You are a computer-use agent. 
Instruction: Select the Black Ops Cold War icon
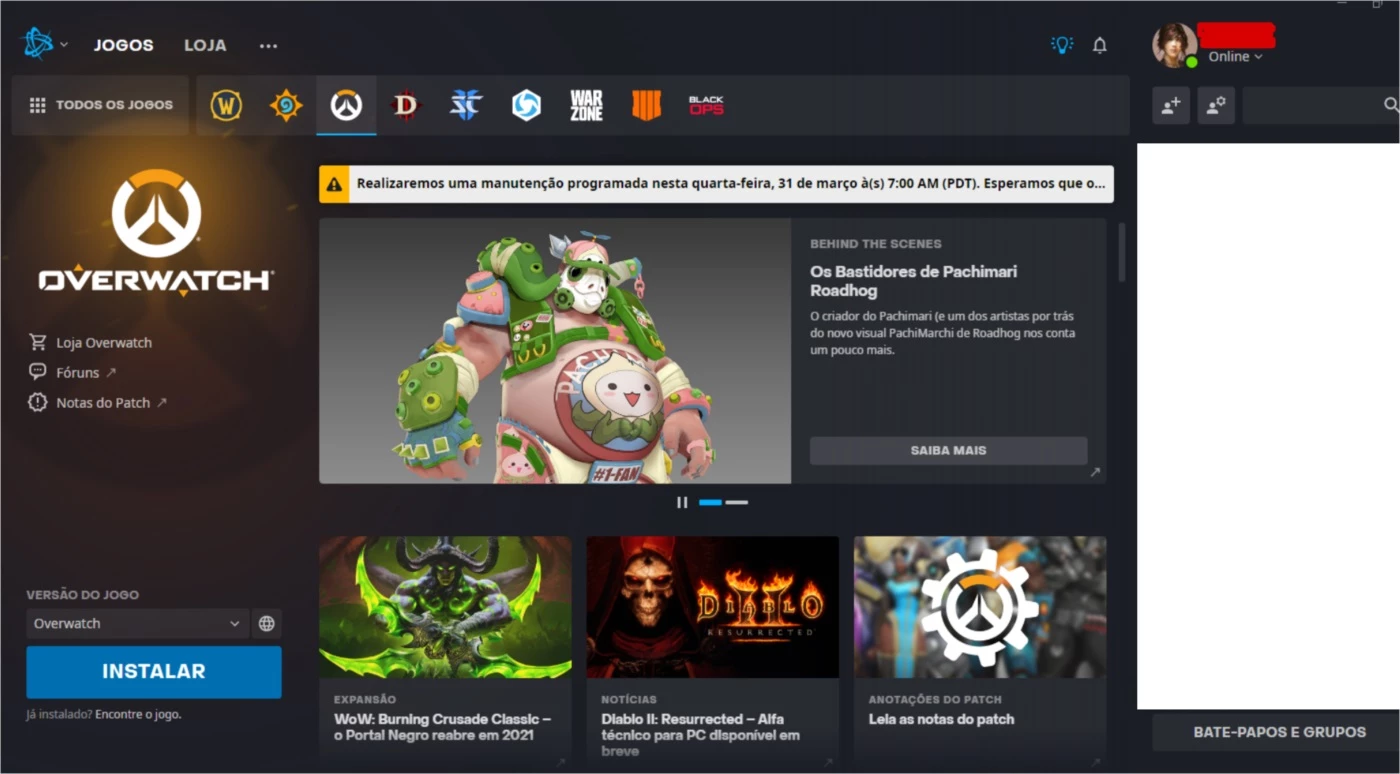pyautogui.click(x=706, y=105)
